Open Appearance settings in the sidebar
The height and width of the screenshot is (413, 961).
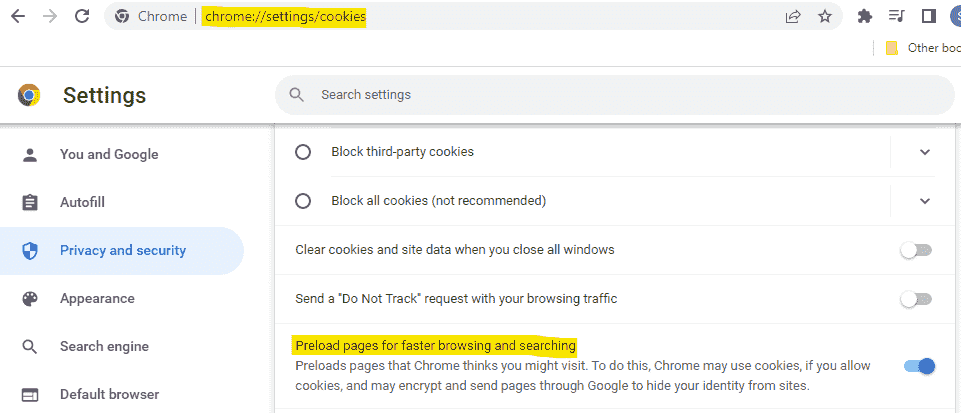(x=96, y=299)
